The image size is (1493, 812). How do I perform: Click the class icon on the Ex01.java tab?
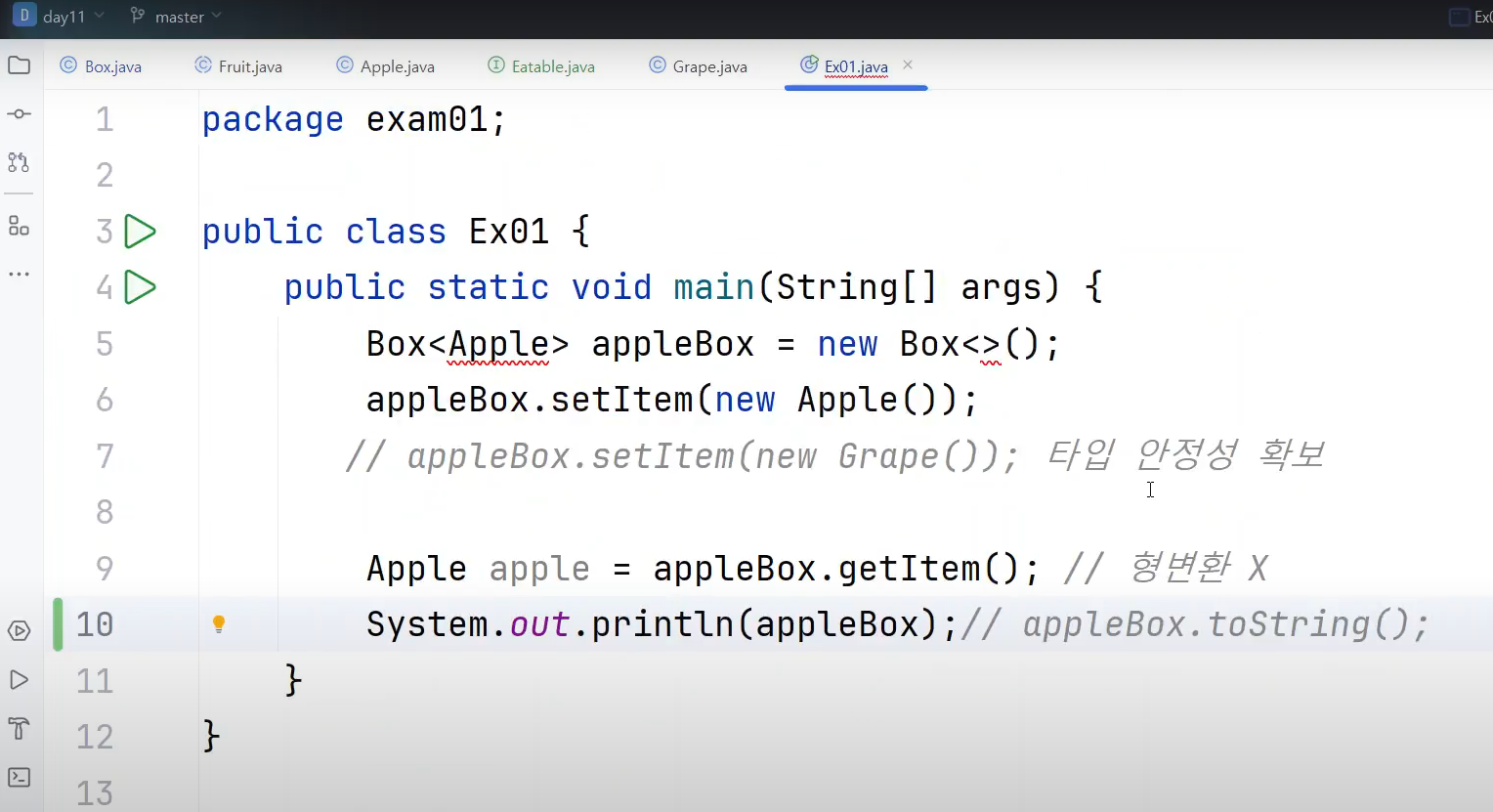click(809, 64)
